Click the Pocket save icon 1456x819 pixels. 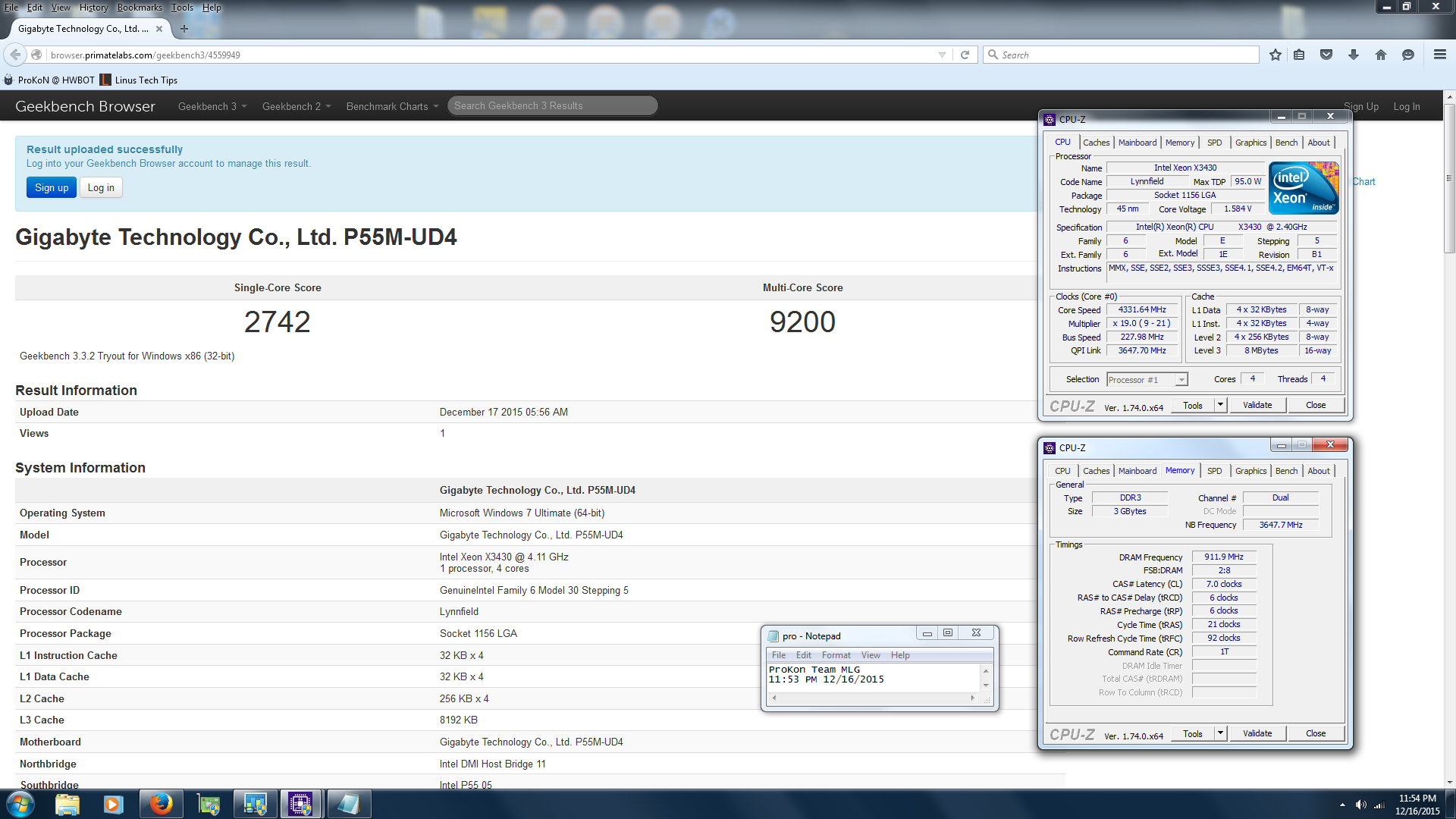click(x=1326, y=55)
